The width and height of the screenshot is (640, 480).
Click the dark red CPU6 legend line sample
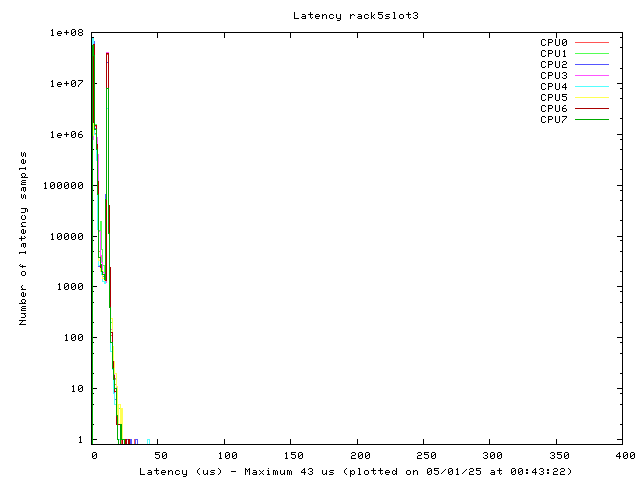pyautogui.click(x=592, y=109)
